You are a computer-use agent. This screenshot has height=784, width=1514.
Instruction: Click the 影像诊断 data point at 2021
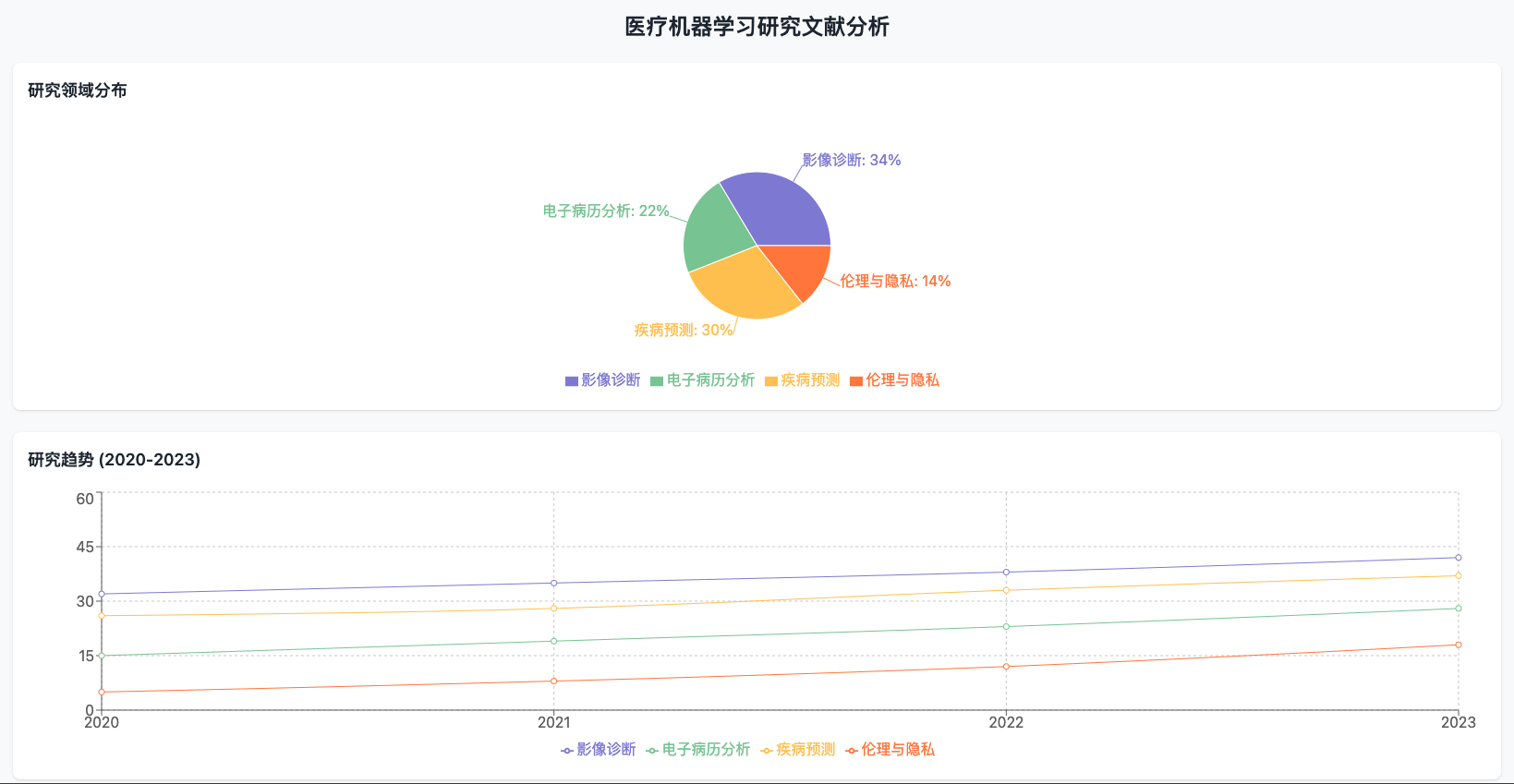click(x=554, y=583)
